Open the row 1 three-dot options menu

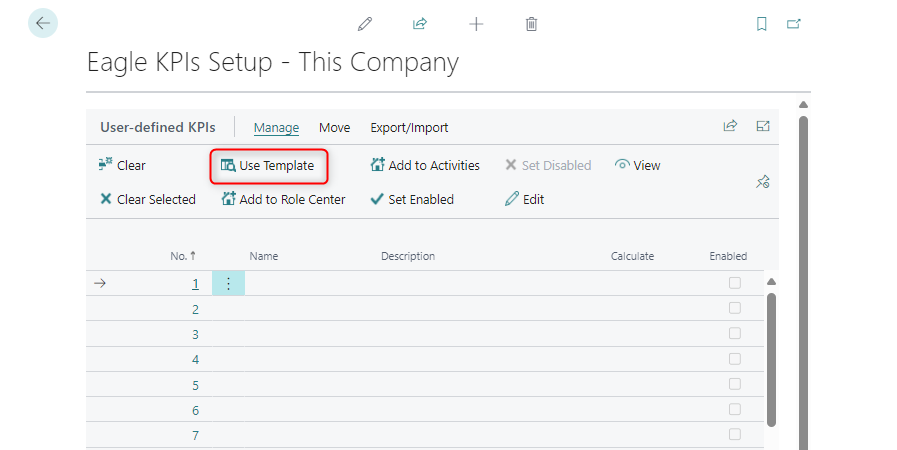(x=228, y=284)
